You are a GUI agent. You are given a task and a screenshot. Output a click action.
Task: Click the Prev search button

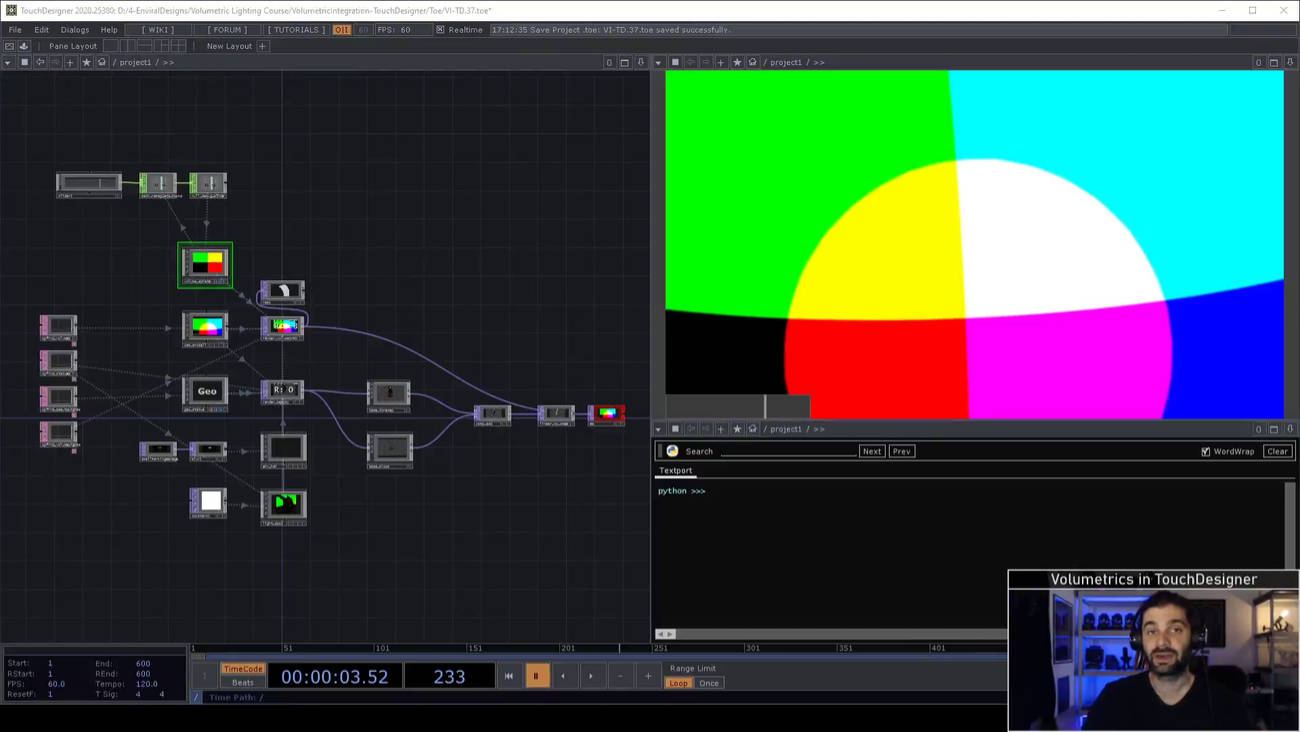click(x=902, y=451)
